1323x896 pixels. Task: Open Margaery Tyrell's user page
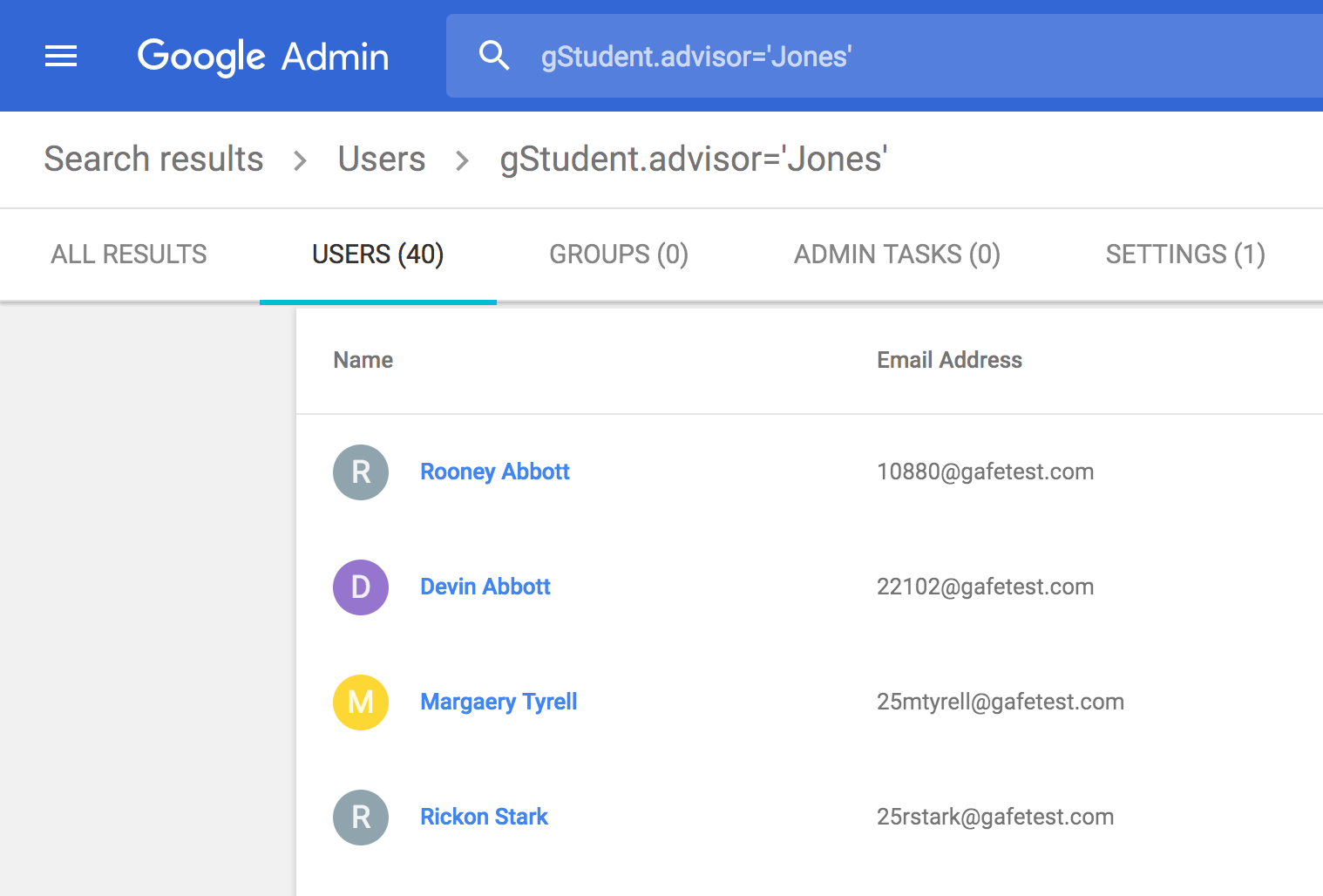pyautogui.click(x=499, y=702)
